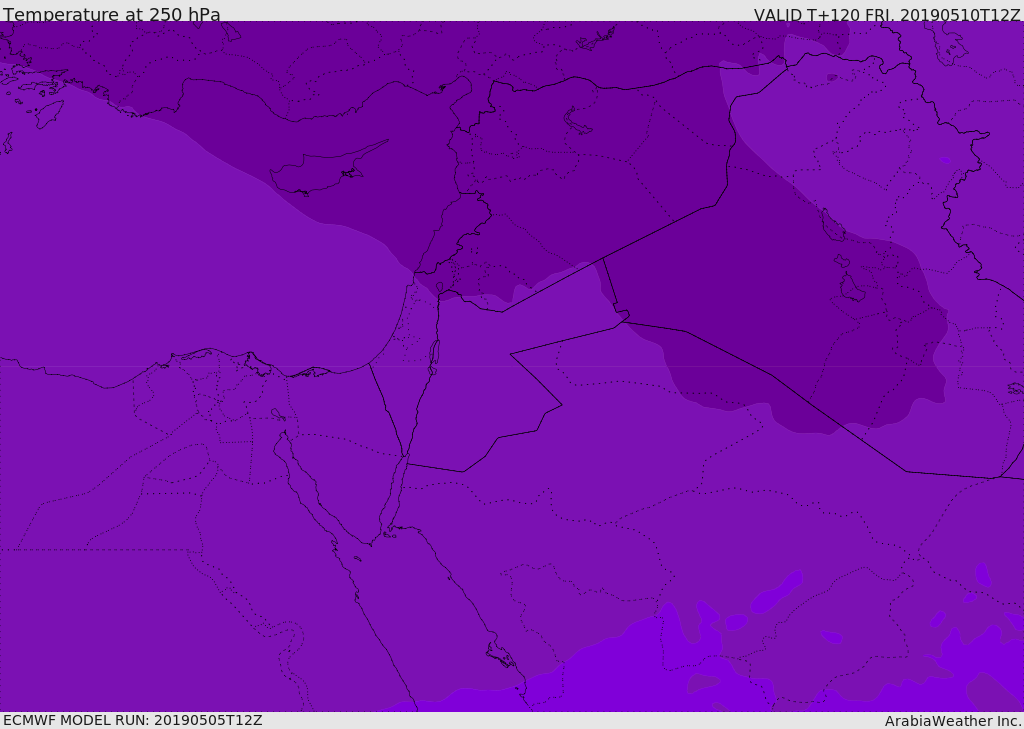The image size is (1024, 729).
Task: Click the 'ArabiaWeather Inc.' credit text
Action: pyautogui.click(x=953, y=721)
